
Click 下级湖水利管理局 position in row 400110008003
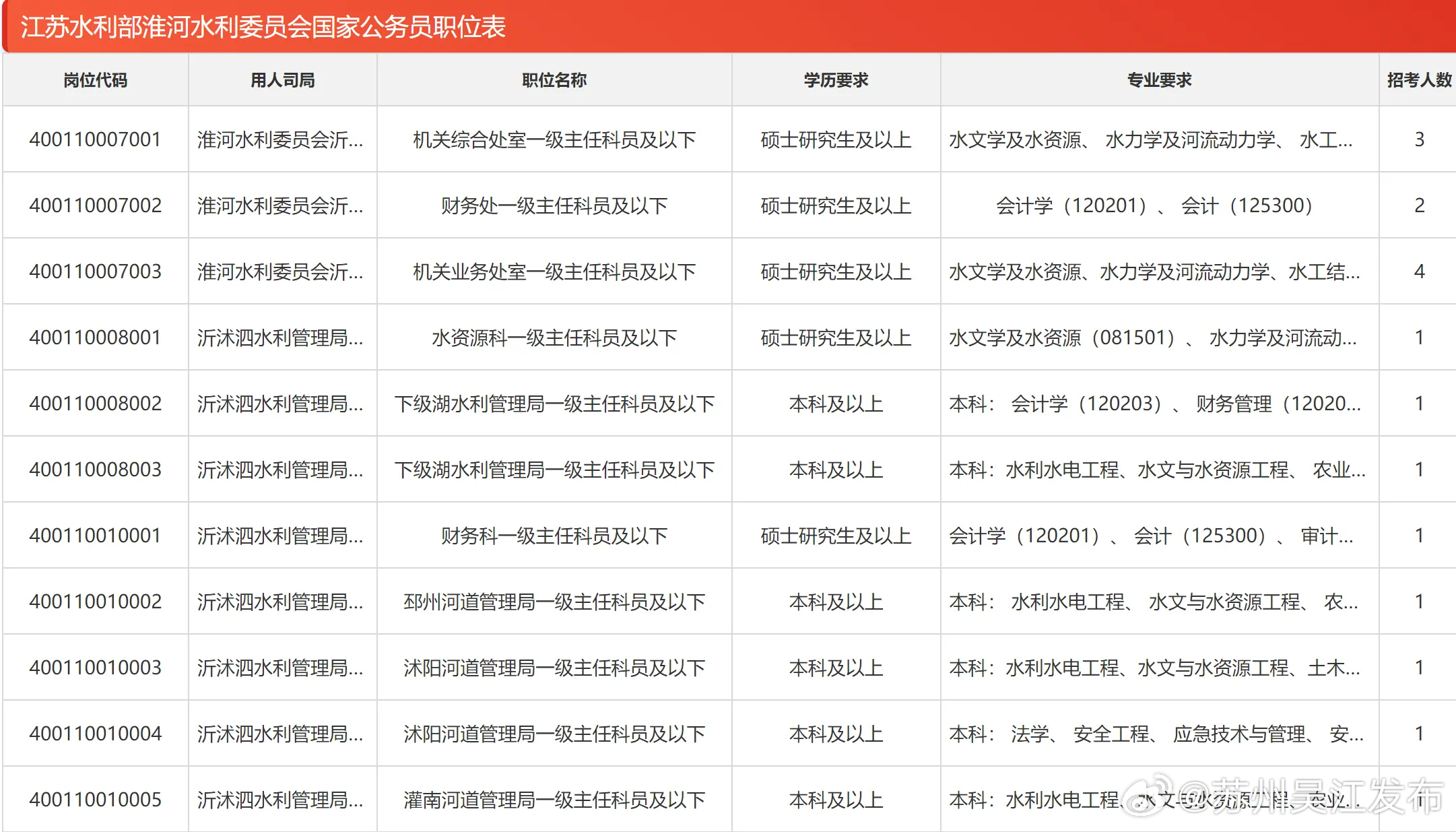pyautogui.click(x=554, y=470)
